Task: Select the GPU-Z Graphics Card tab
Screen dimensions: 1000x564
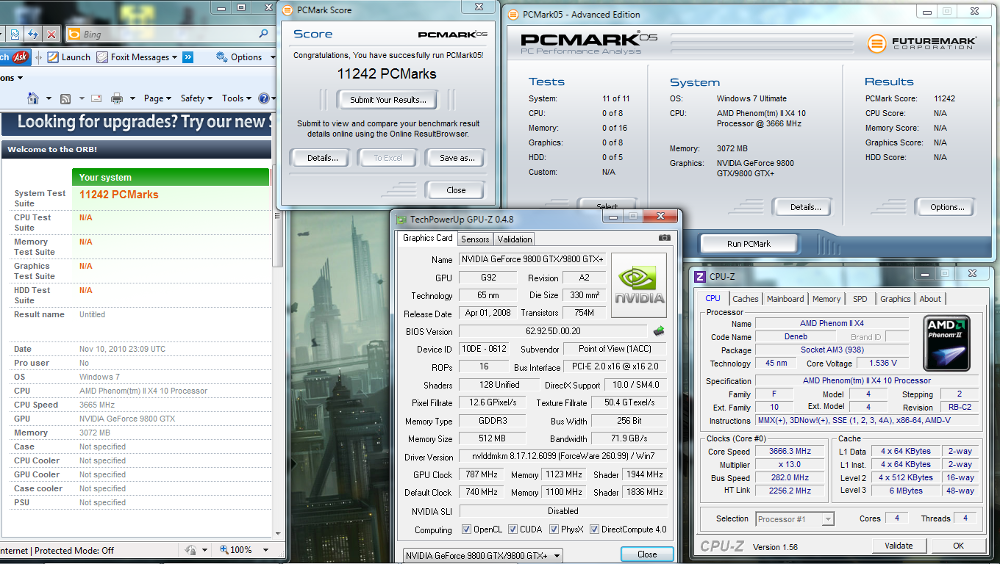Action: pyautogui.click(x=427, y=238)
